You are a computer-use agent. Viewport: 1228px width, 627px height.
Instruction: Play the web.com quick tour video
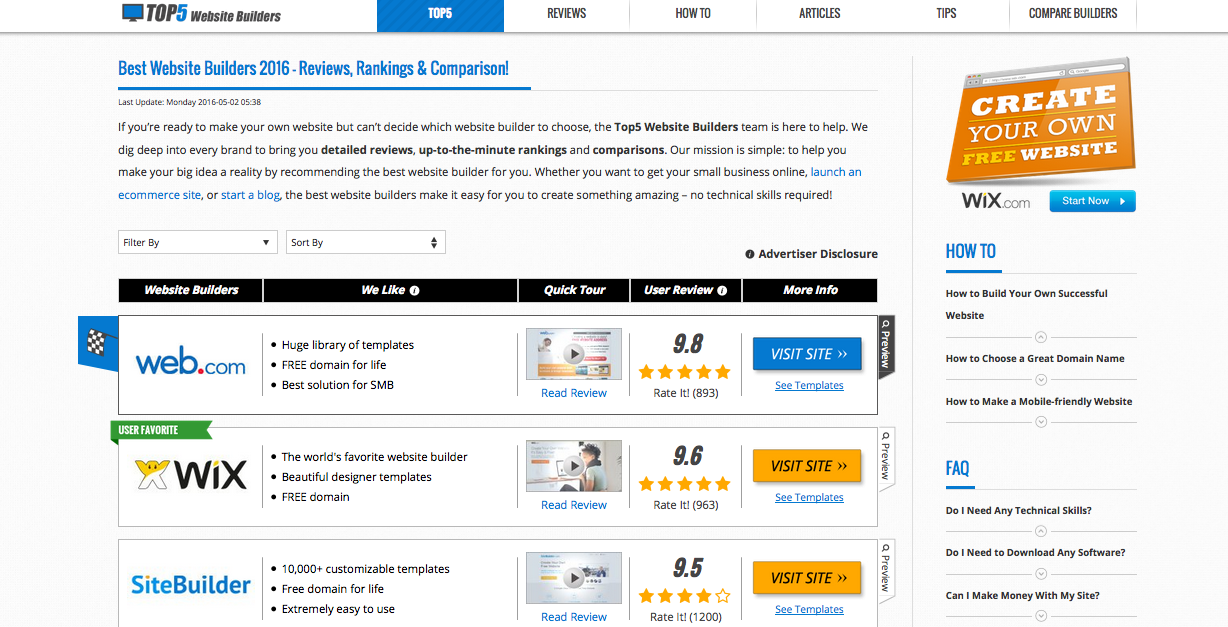pyautogui.click(x=574, y=354)
